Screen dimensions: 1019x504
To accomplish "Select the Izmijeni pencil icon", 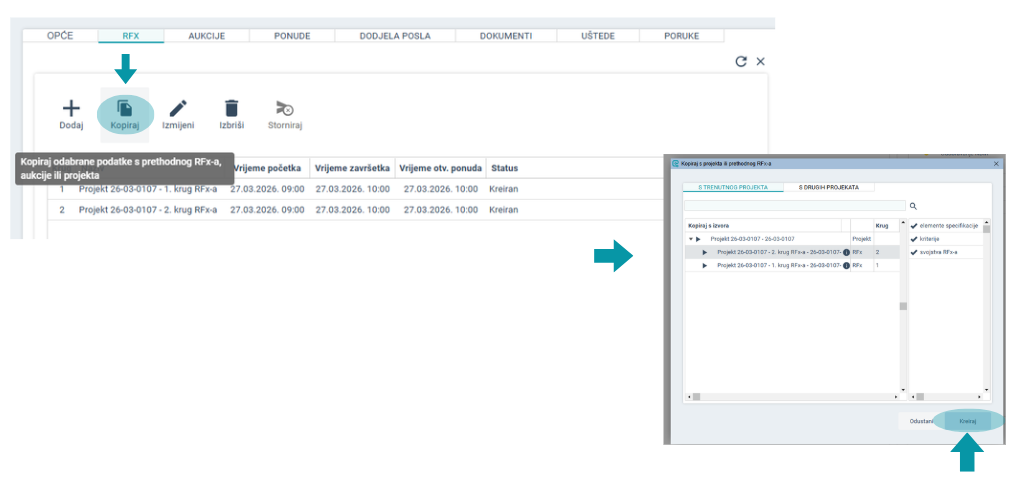I will 178,108.
